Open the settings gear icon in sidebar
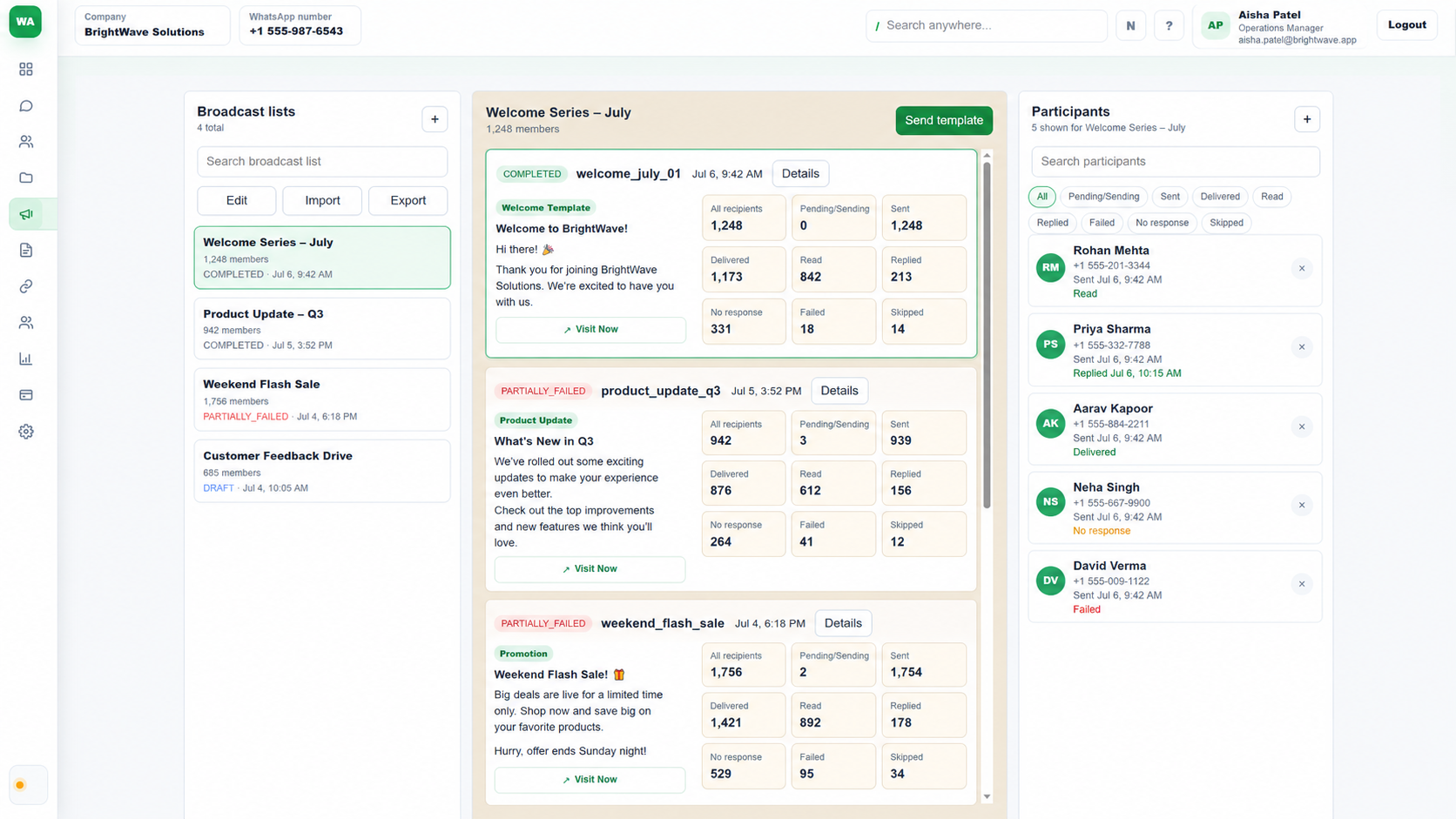1456x819 pixels. [26, 432]
